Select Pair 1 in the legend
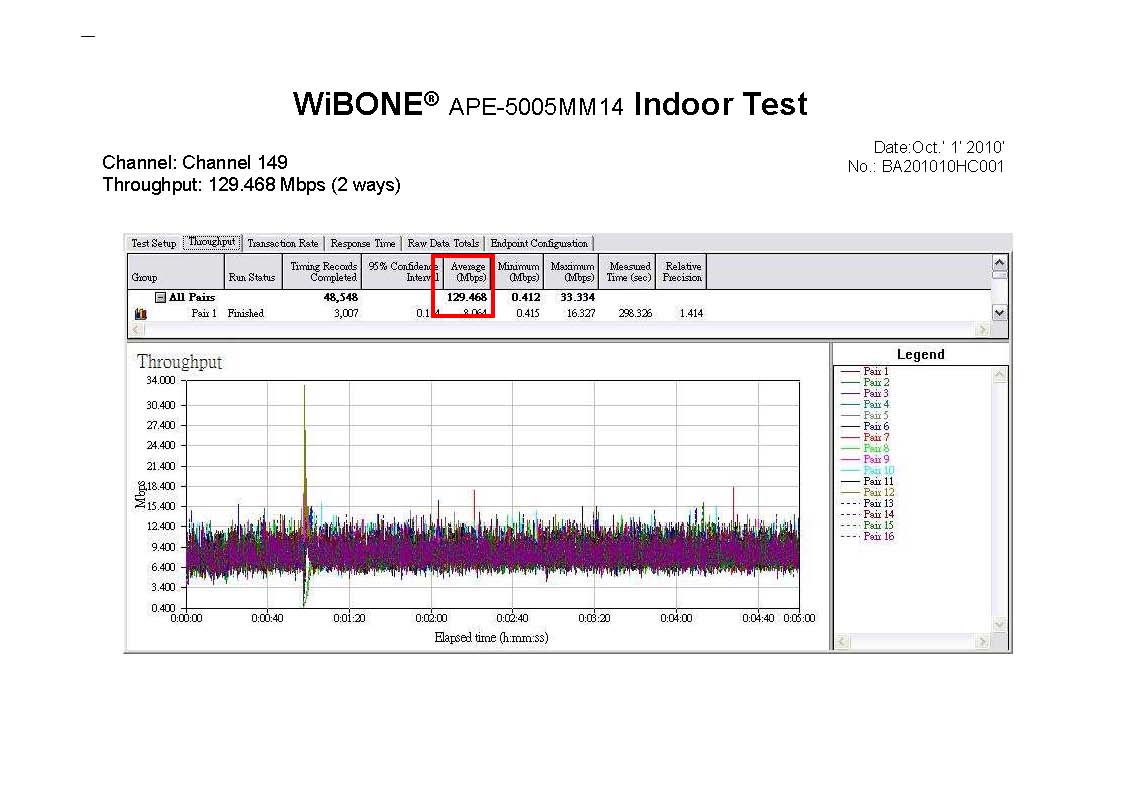The height and width of the screenshot is (794, 1123). (864, 372)
